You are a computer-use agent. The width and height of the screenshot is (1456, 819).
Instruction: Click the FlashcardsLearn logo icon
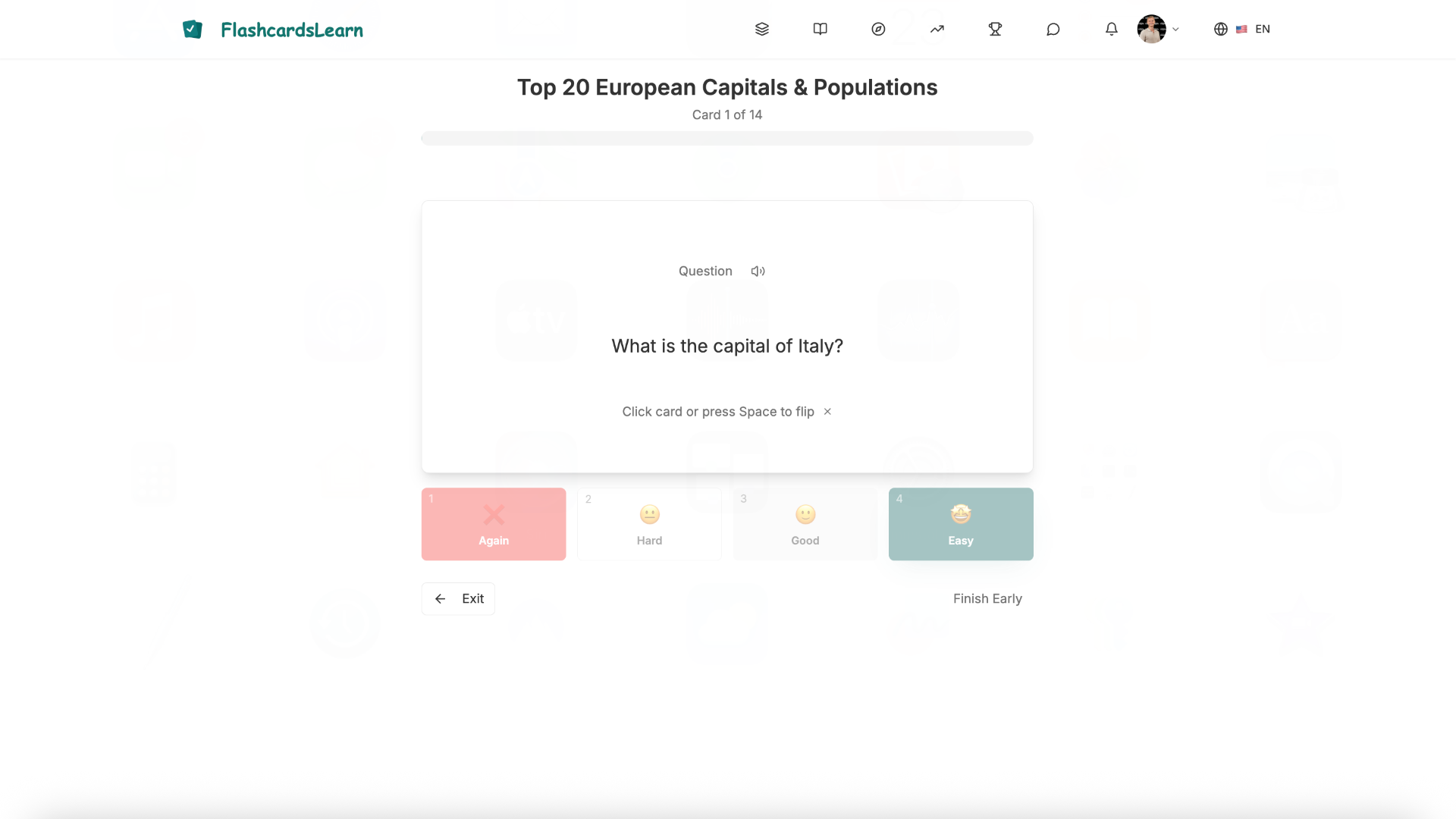point(193,30)
